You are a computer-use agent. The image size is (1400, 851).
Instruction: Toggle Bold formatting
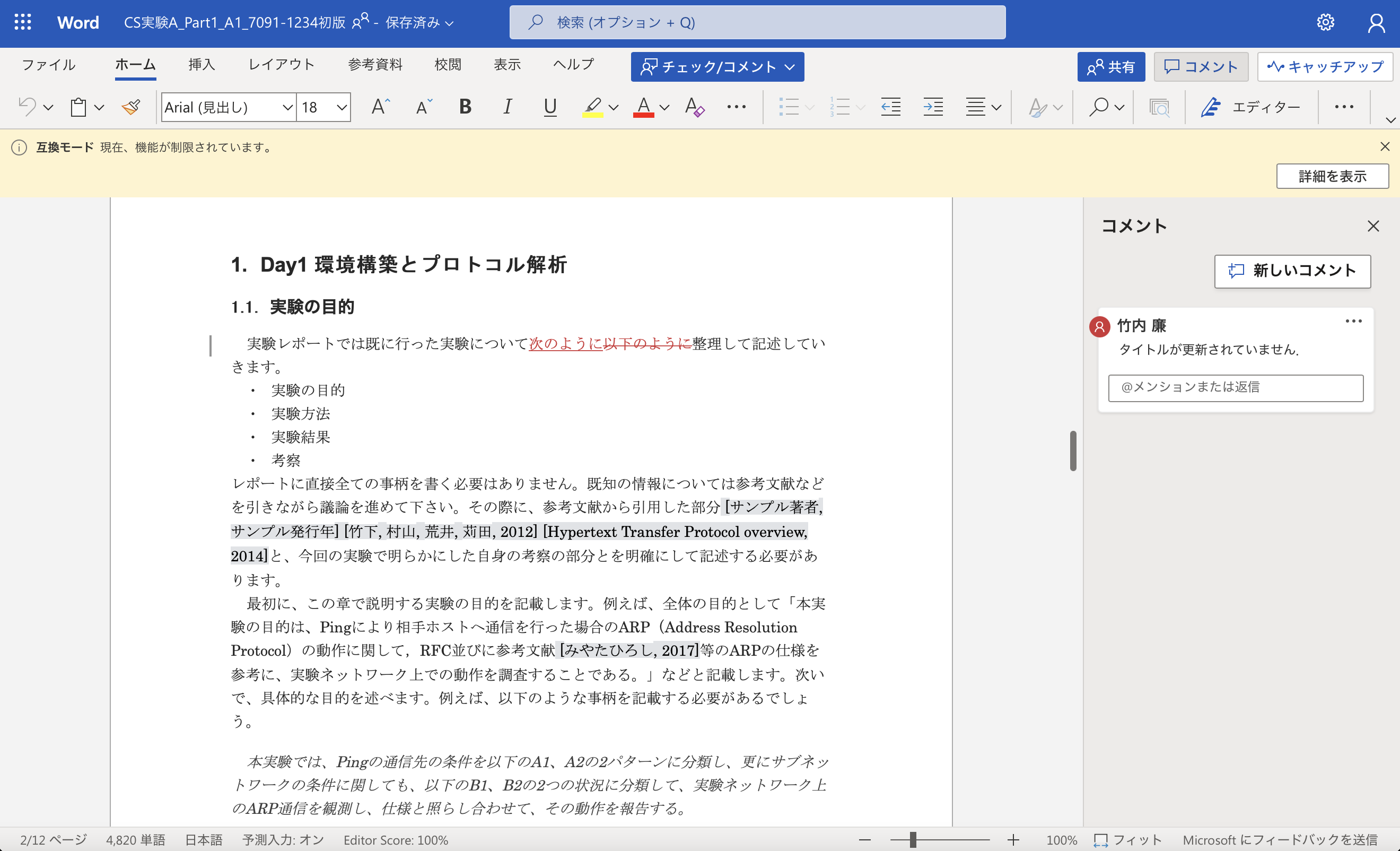pos(466,107)
